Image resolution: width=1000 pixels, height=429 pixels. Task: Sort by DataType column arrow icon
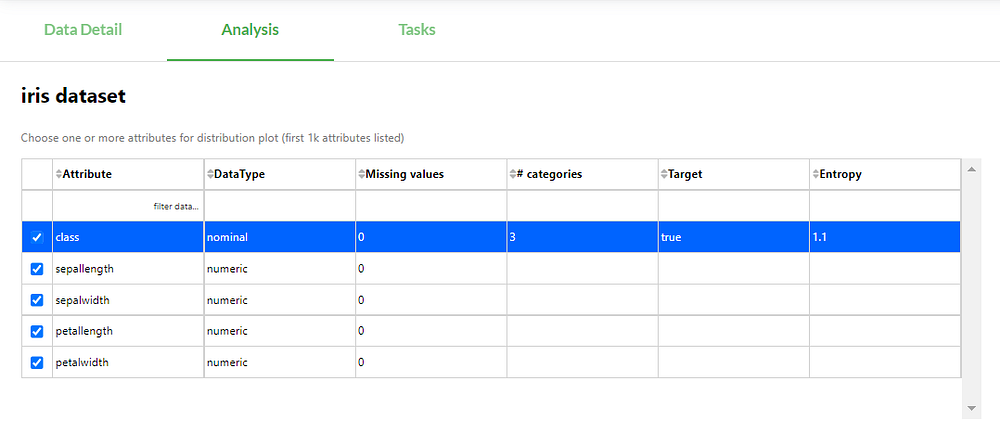click(210, 174)
